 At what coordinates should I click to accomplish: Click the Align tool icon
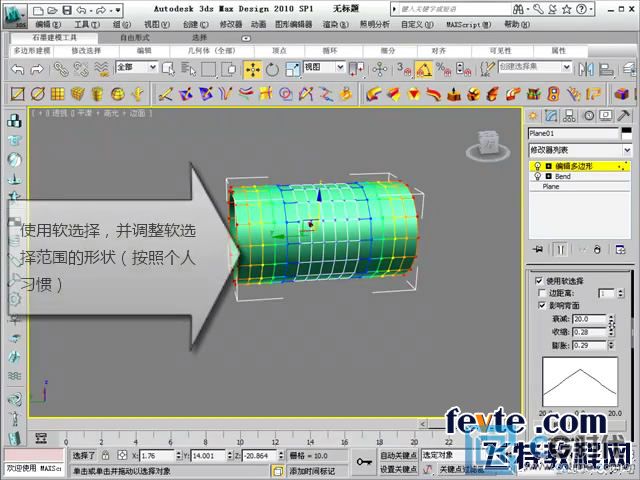pos(606,69)
